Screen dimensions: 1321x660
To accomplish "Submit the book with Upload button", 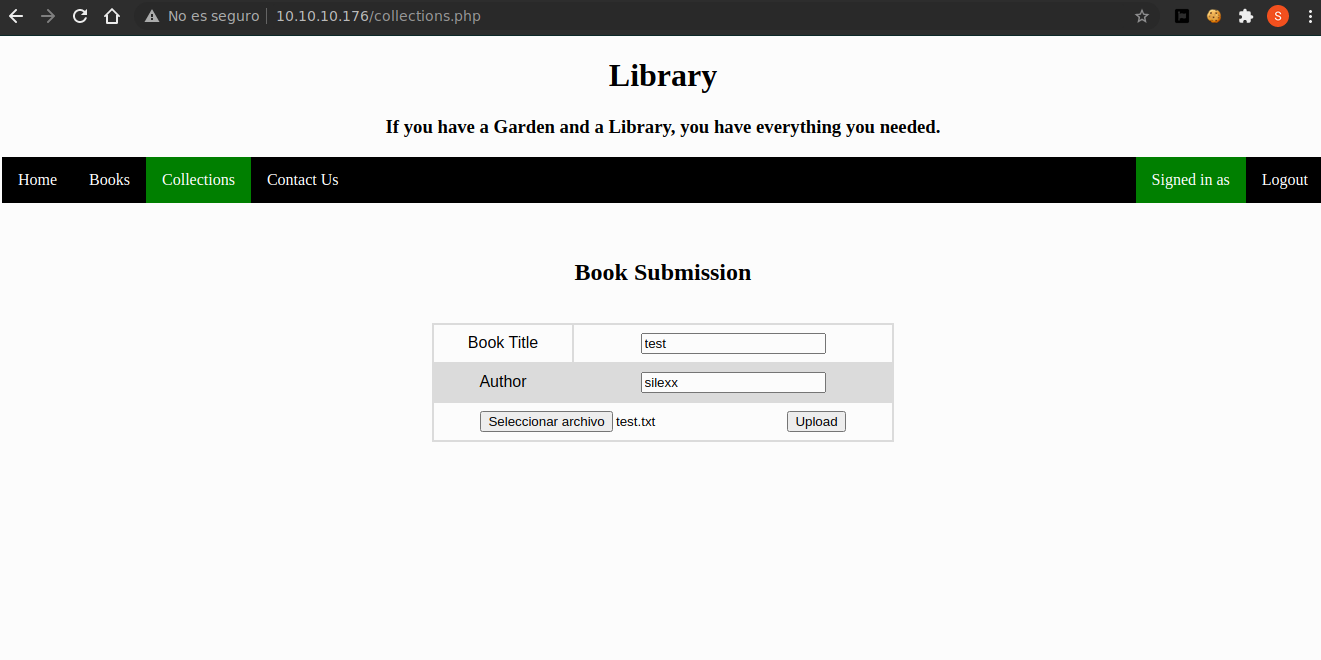I will (816, 421).
